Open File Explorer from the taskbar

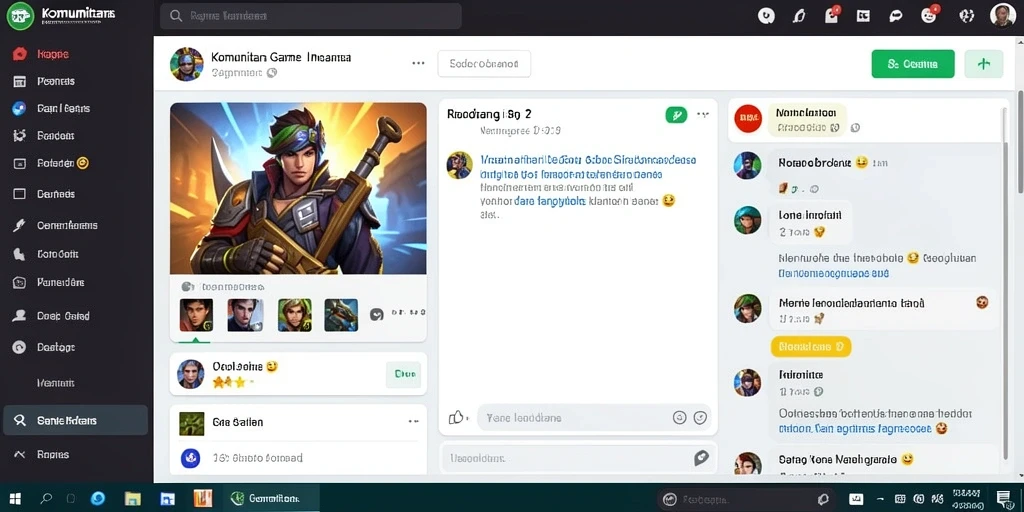coord(133,499)
